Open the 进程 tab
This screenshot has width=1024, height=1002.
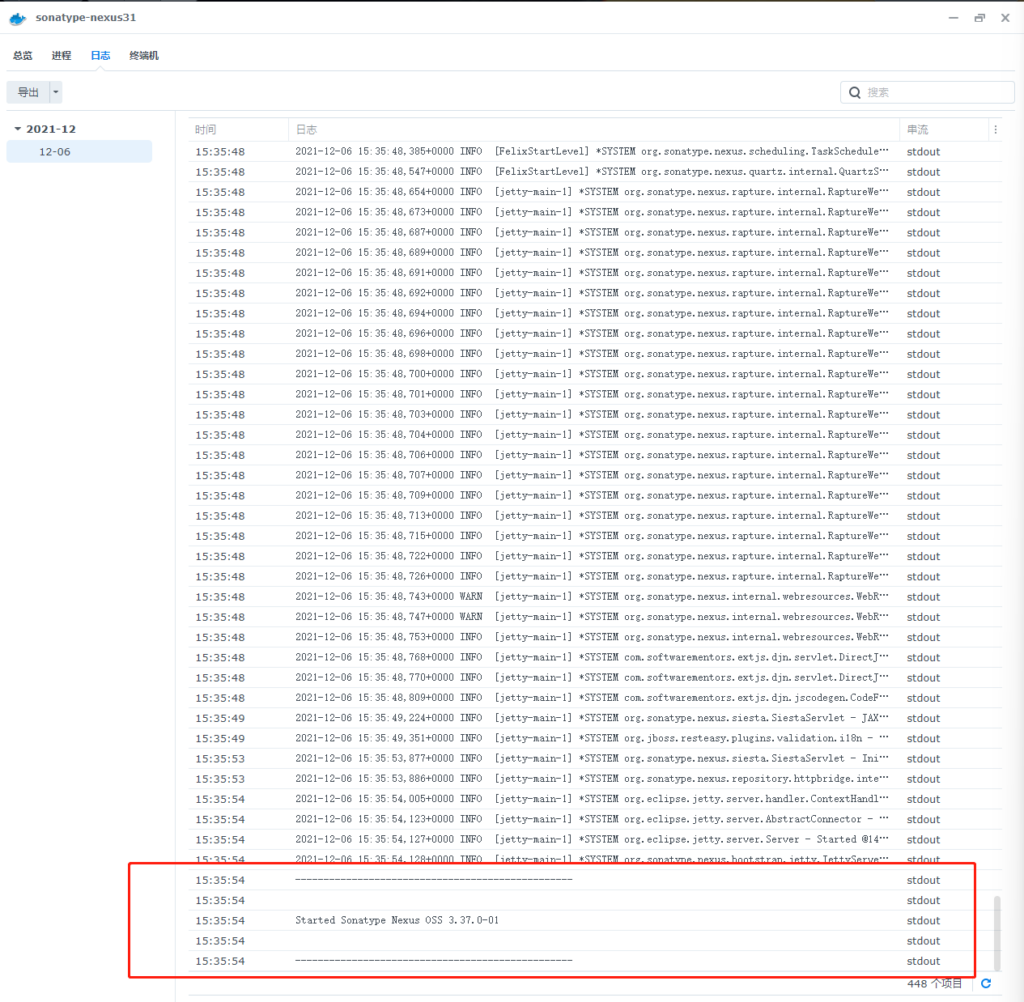[62, 56]
